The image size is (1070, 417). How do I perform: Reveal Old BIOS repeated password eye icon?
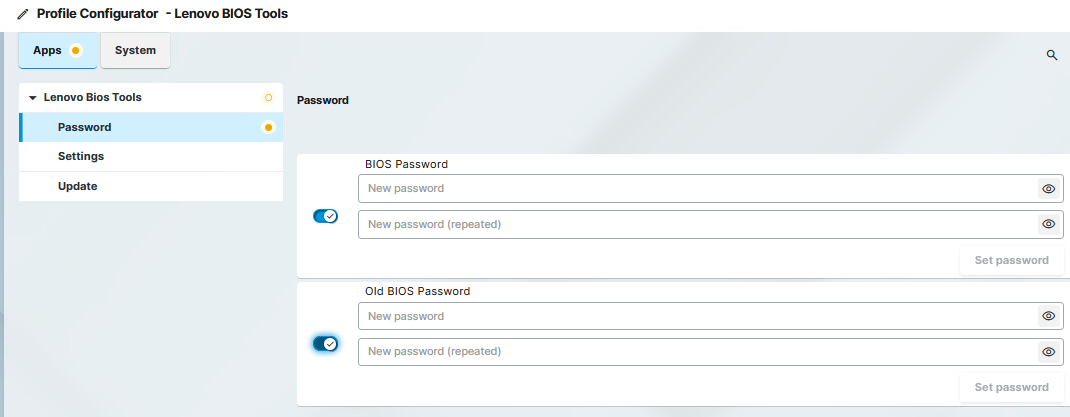coord(1048,352)
